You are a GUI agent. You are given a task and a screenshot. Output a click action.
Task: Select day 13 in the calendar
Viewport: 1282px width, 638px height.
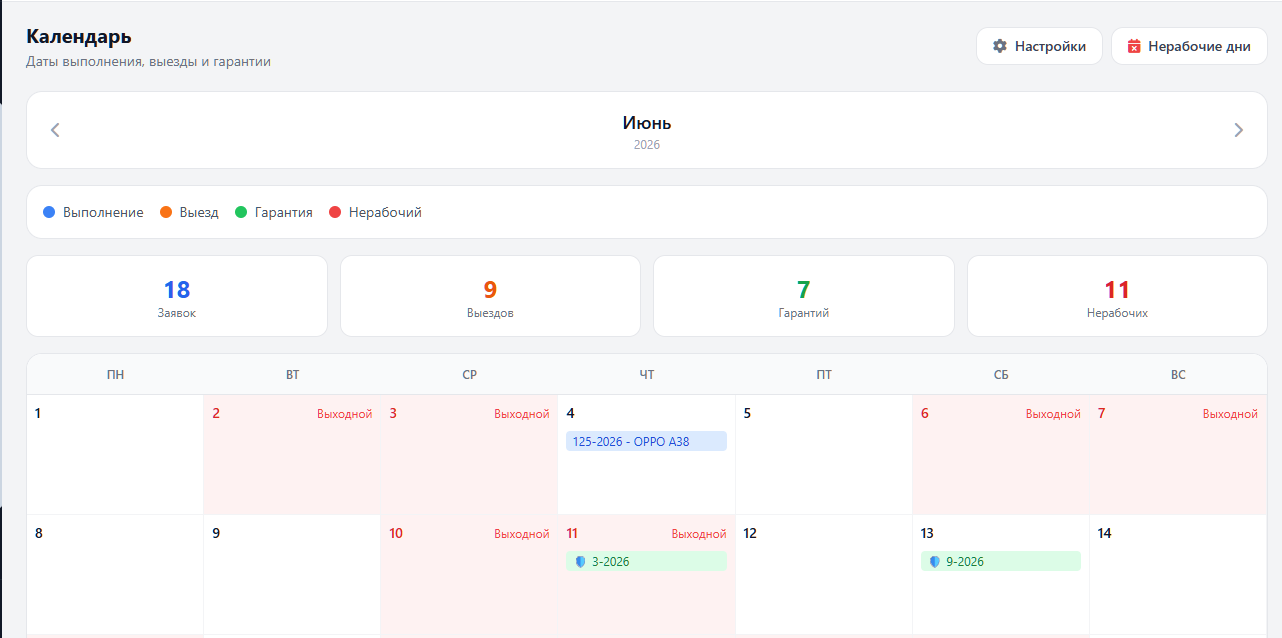[x=1001, y=575]
